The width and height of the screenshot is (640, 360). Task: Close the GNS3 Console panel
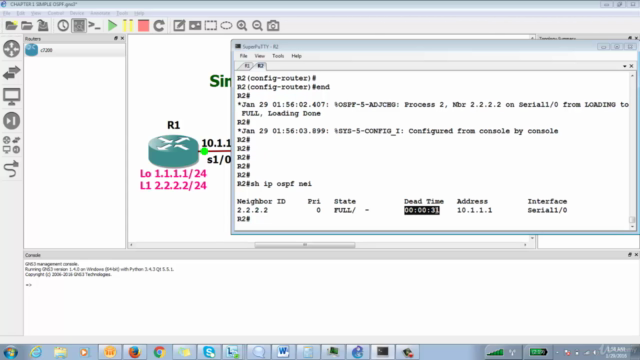pyautogui.click(x=636, y=255)
